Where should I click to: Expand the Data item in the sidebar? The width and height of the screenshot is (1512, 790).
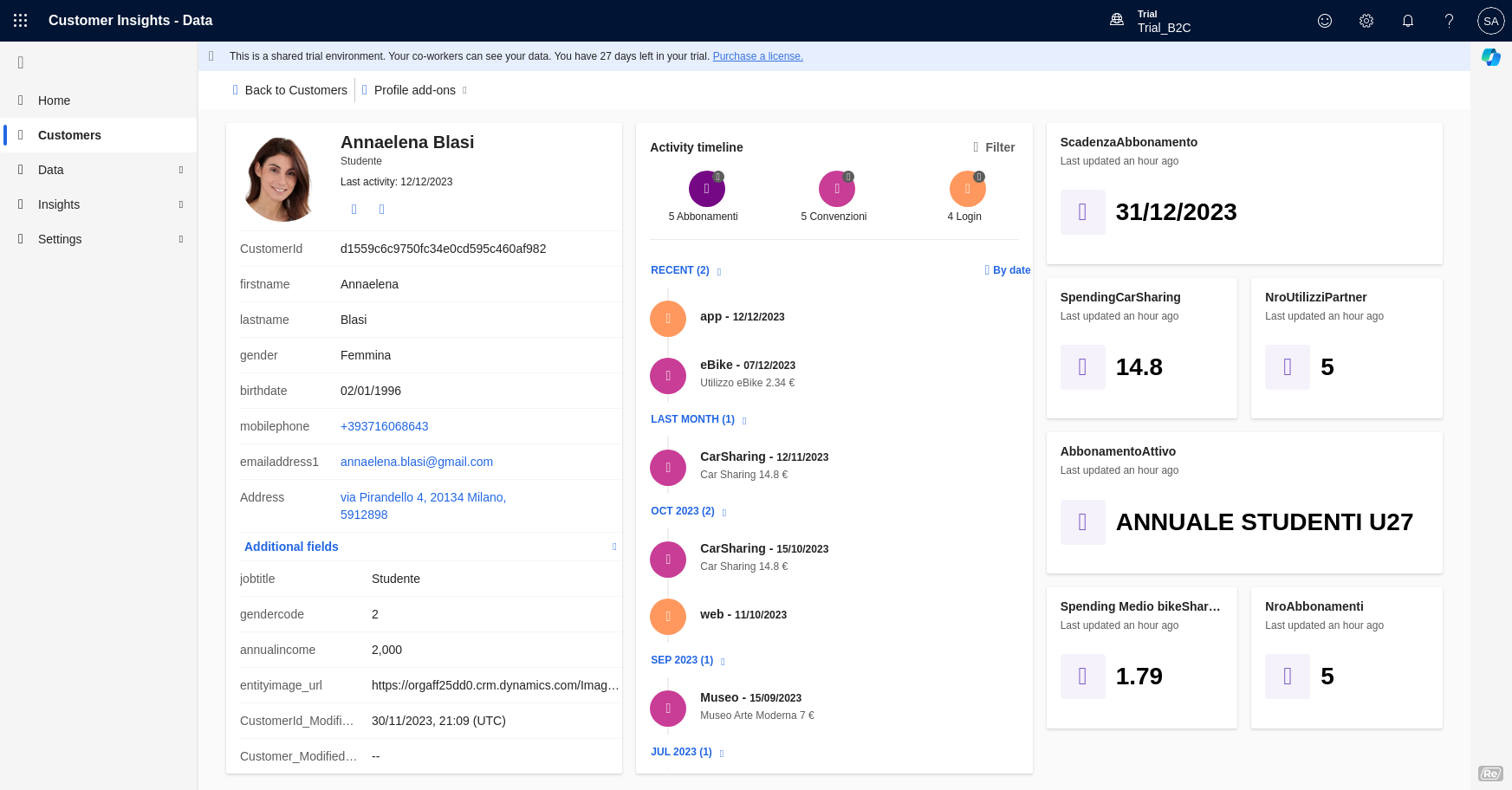tap(181, 170)
